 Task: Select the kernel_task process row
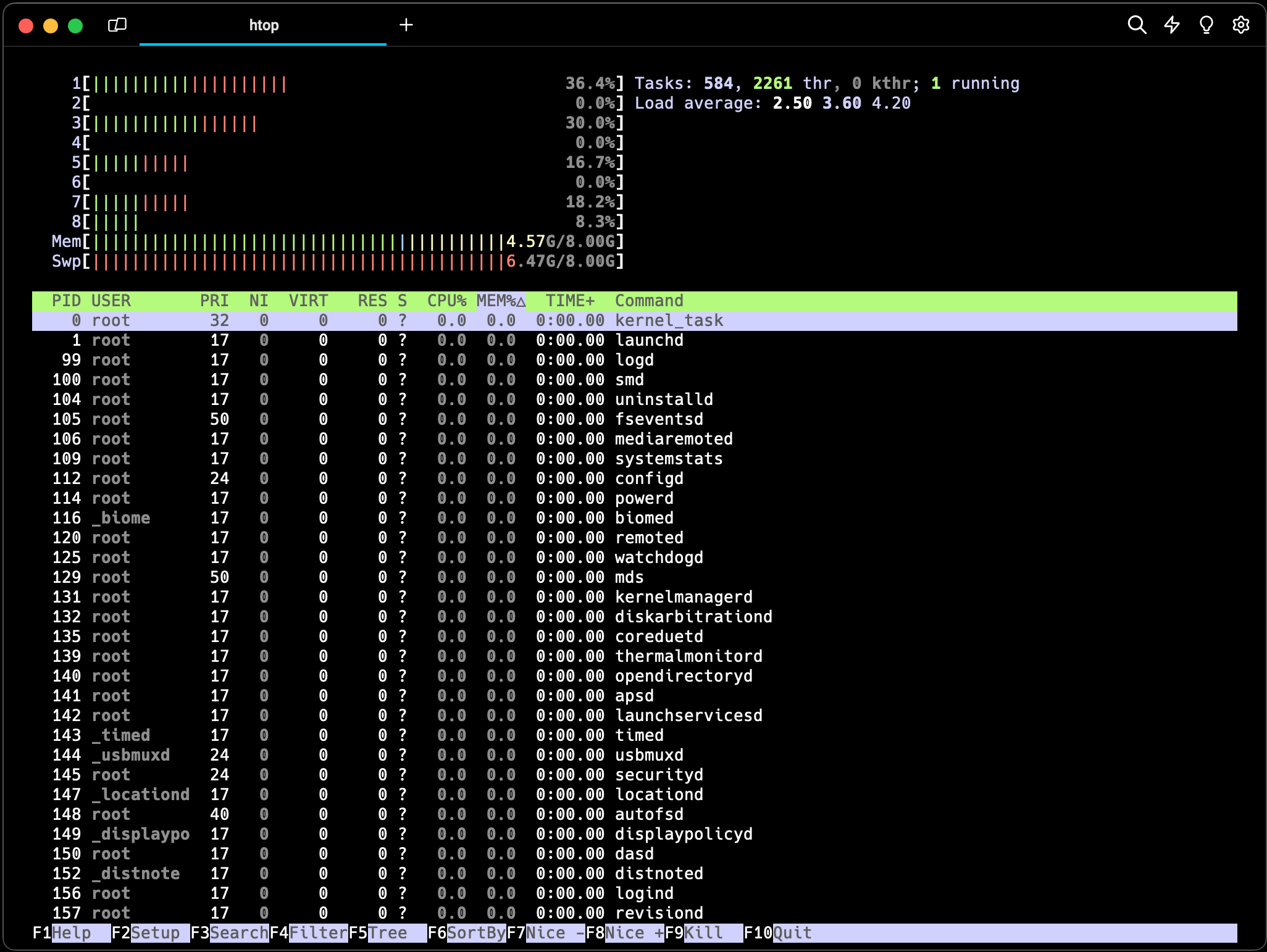[635, 320]
